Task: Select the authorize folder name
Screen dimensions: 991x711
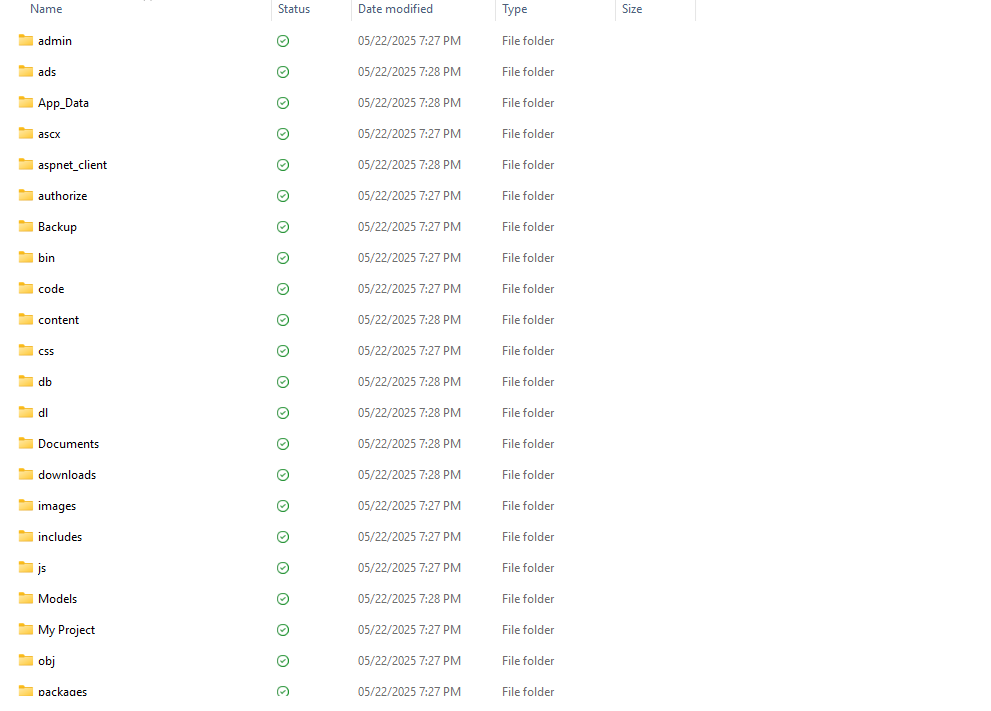Action: pos(62,196)
